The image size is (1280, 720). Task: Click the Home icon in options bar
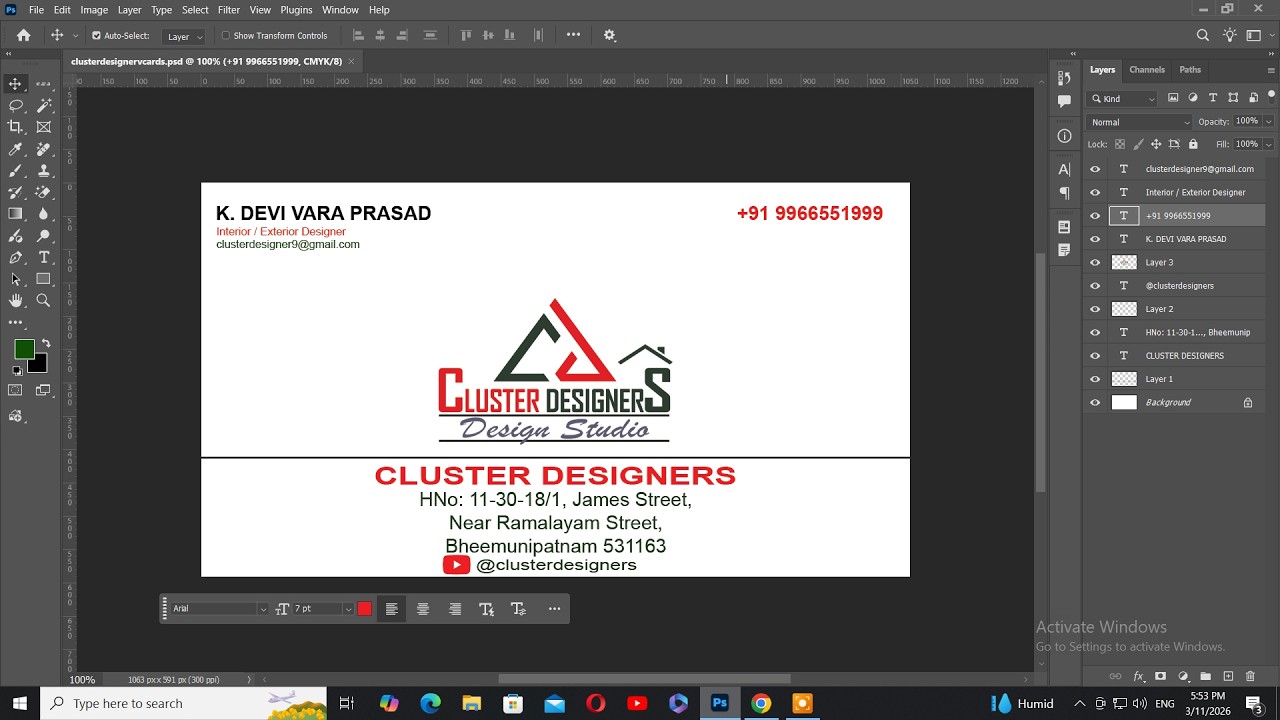click(x=24, y=35)
